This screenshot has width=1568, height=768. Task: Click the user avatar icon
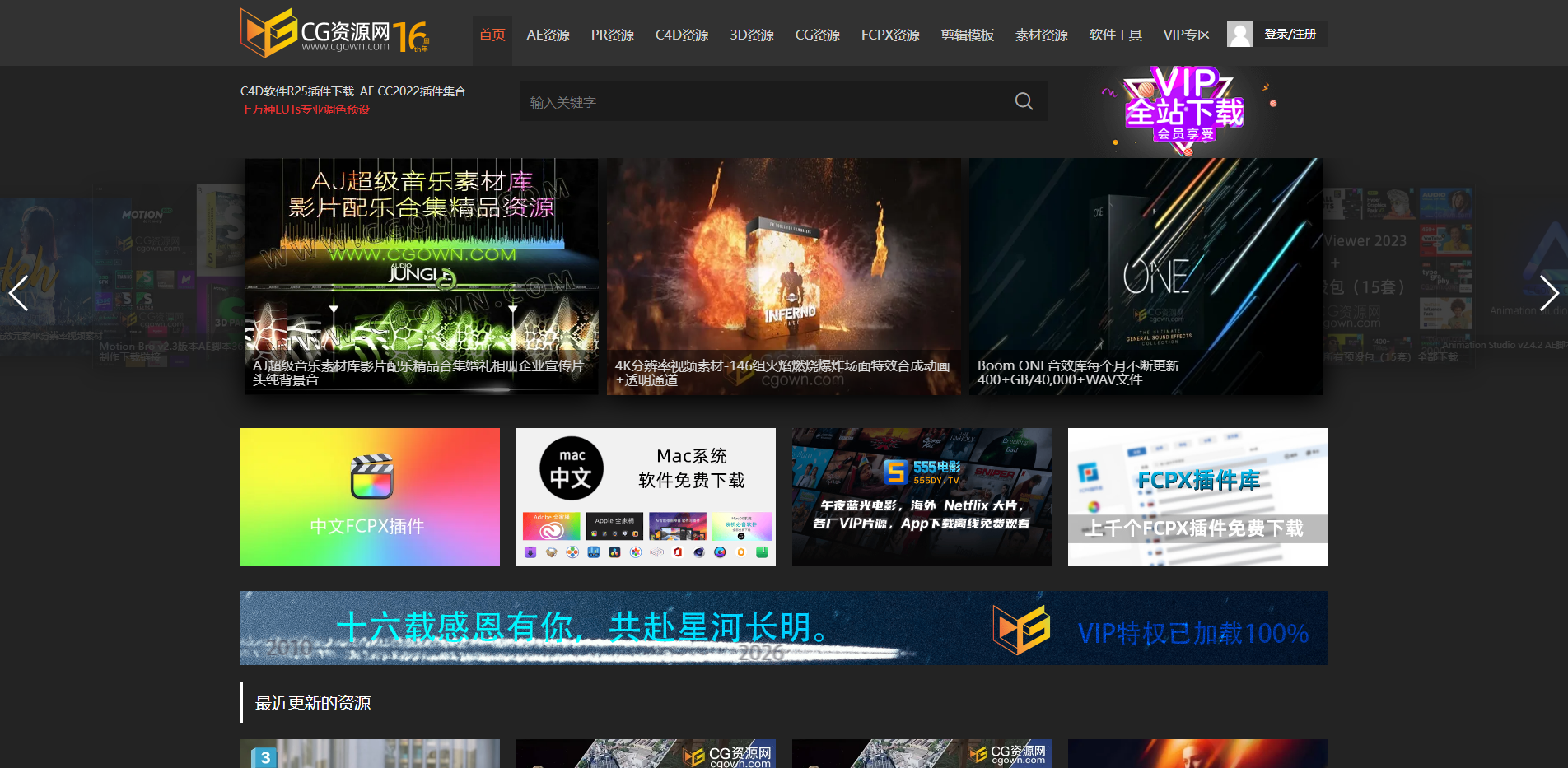point(1239,34)
